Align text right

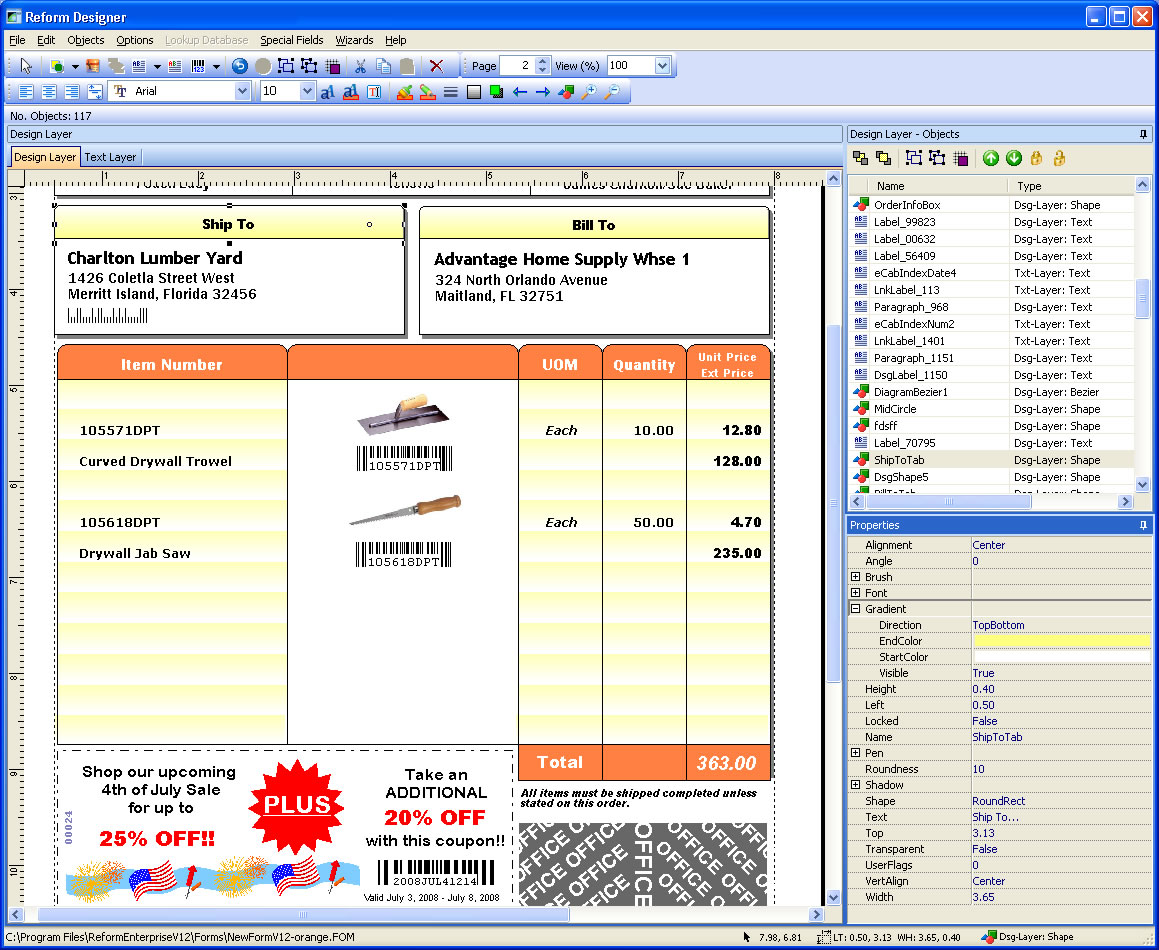point(72,92)
